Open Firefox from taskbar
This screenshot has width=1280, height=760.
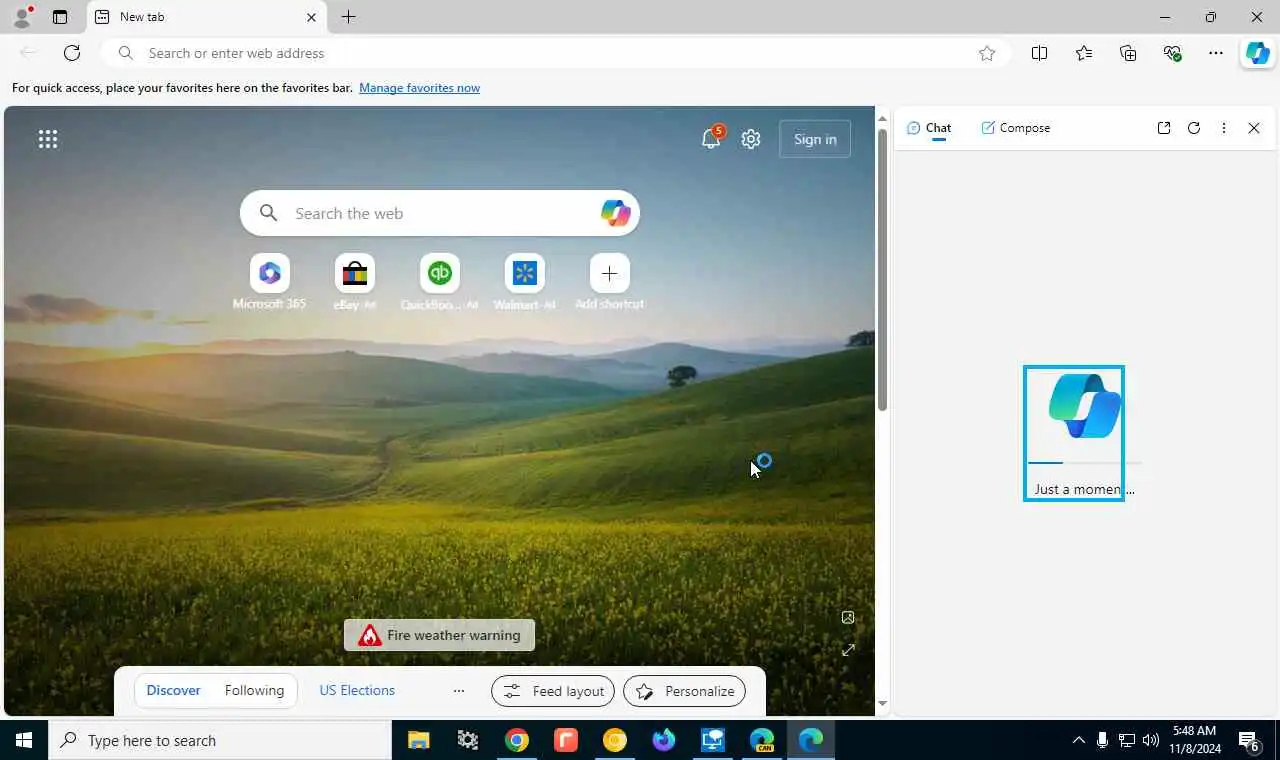[x=664, y=740]
